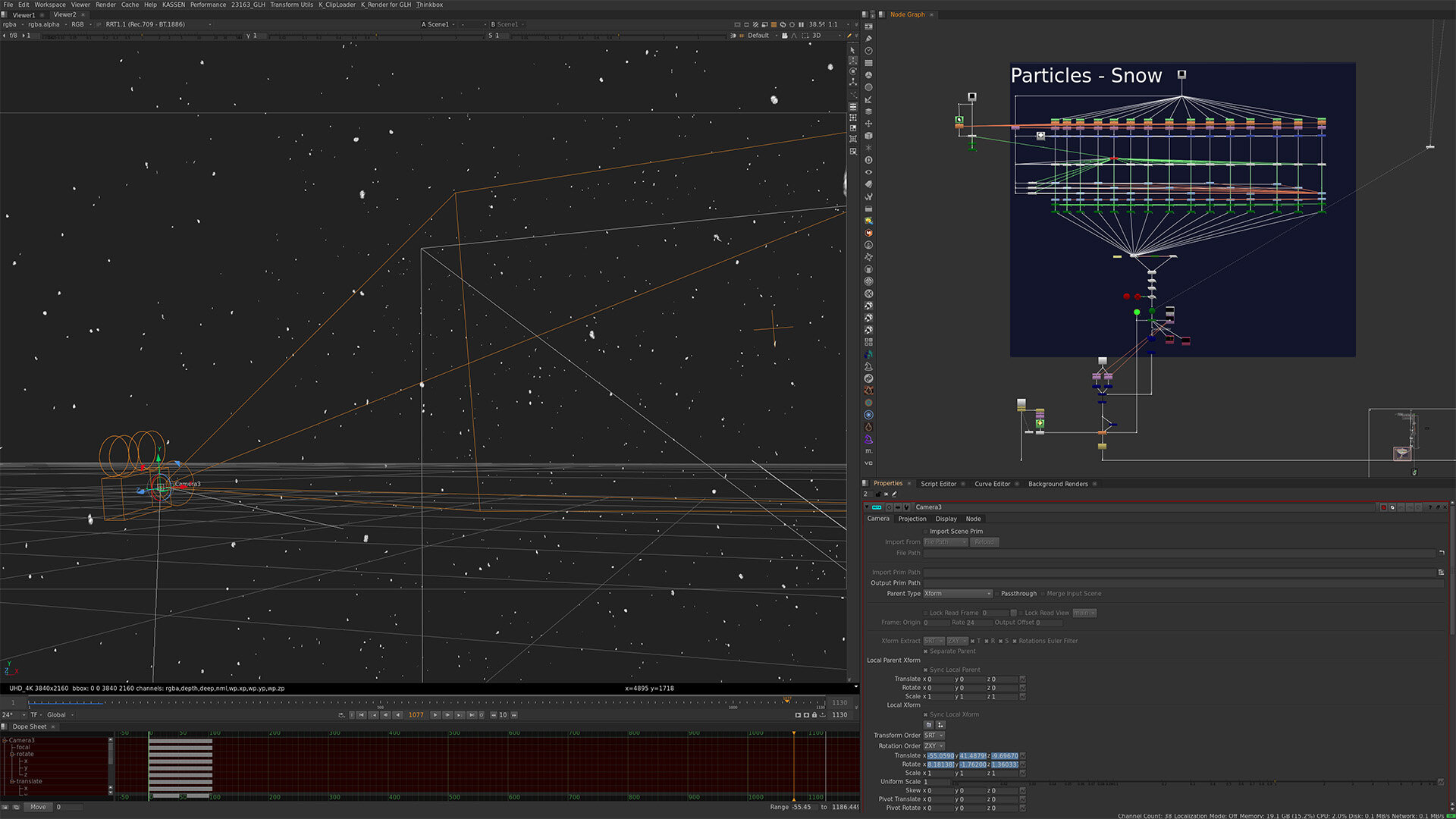Click the skip to last frame button

(472, 715)
